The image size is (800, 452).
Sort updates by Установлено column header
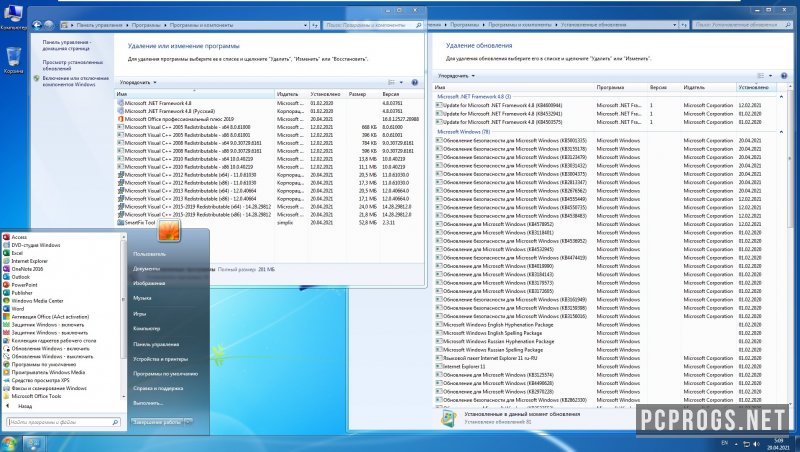pyautogui.click(x=756, y=88)
